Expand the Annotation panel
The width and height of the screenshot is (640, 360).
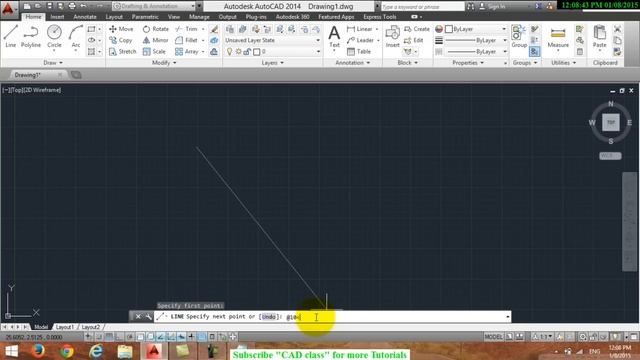353,63
